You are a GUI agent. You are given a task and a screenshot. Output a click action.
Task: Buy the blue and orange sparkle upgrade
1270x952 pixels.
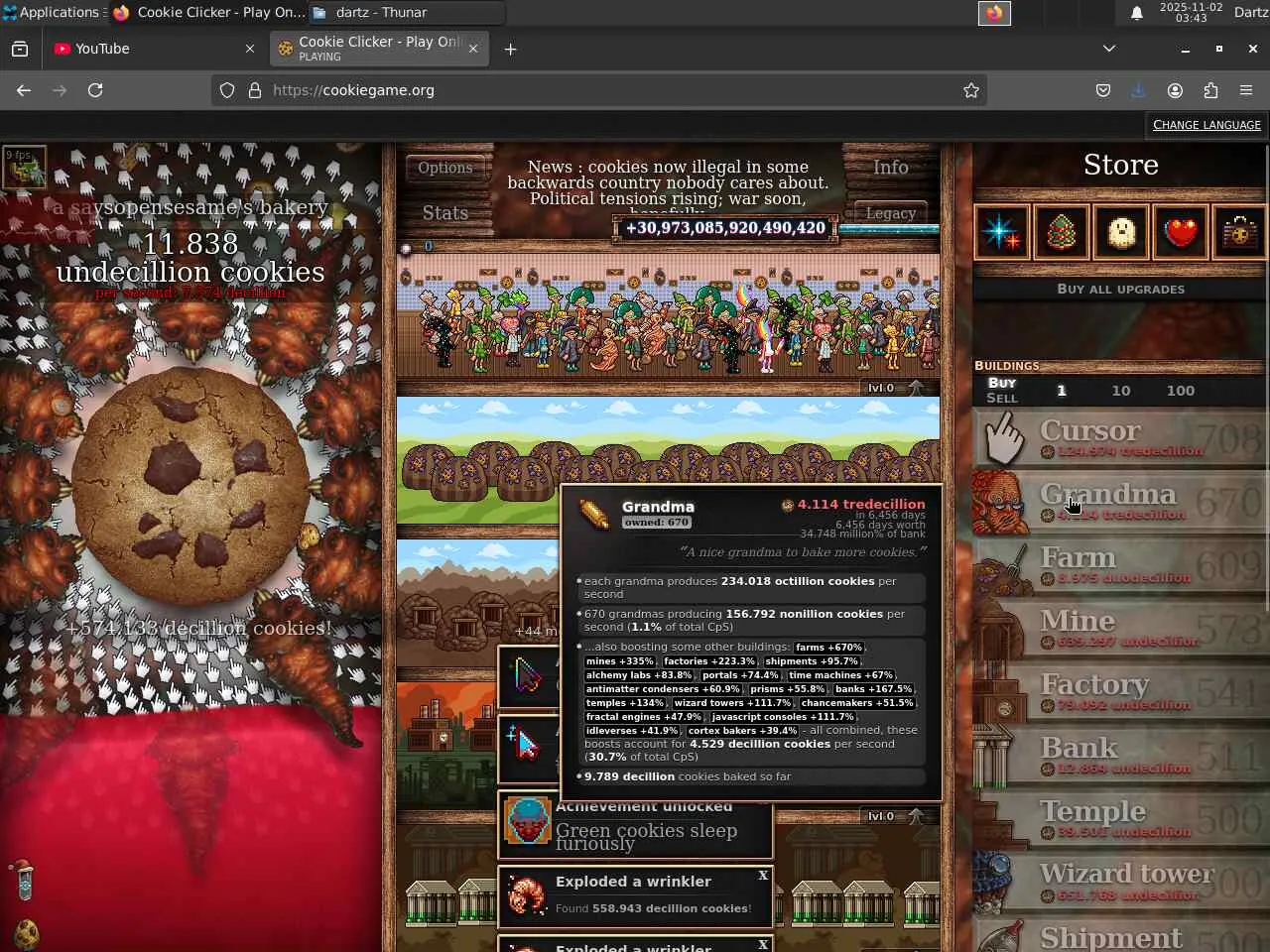pyautogui.click(x=1002, y=232)
